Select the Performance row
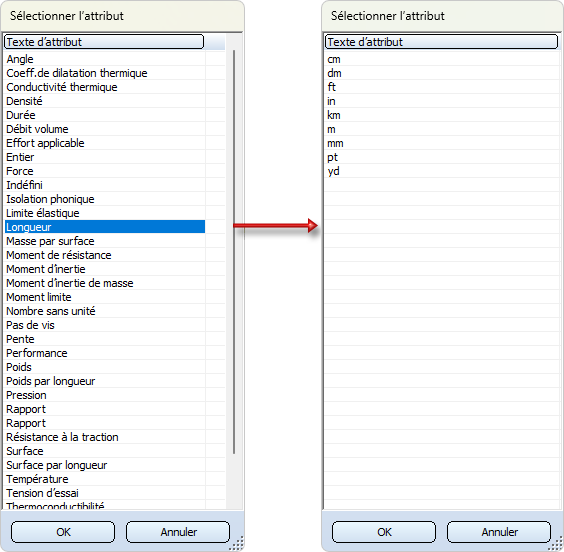 [105, 353]
